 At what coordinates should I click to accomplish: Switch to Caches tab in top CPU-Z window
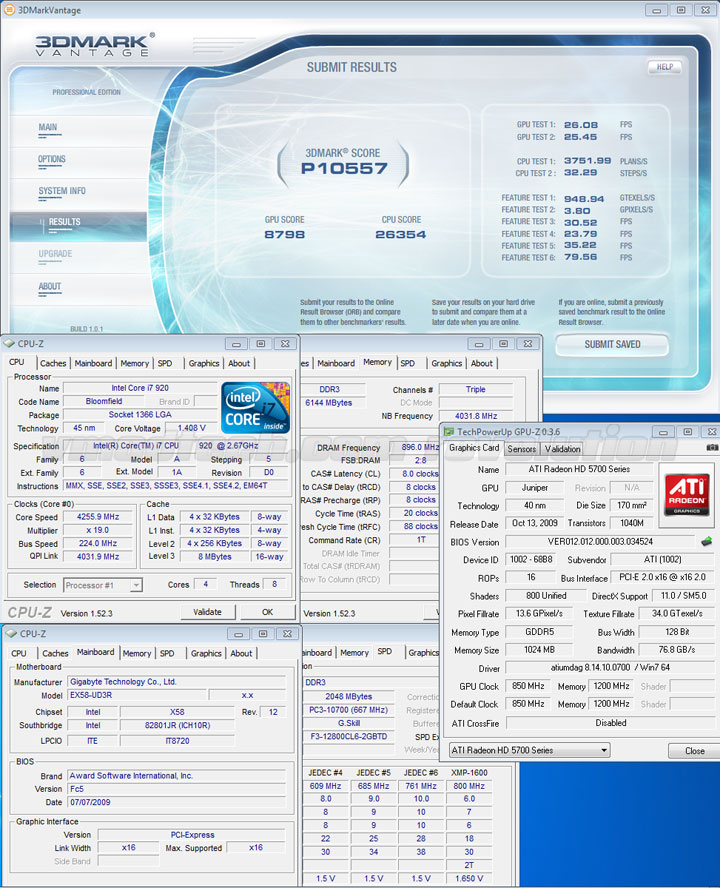53,364
